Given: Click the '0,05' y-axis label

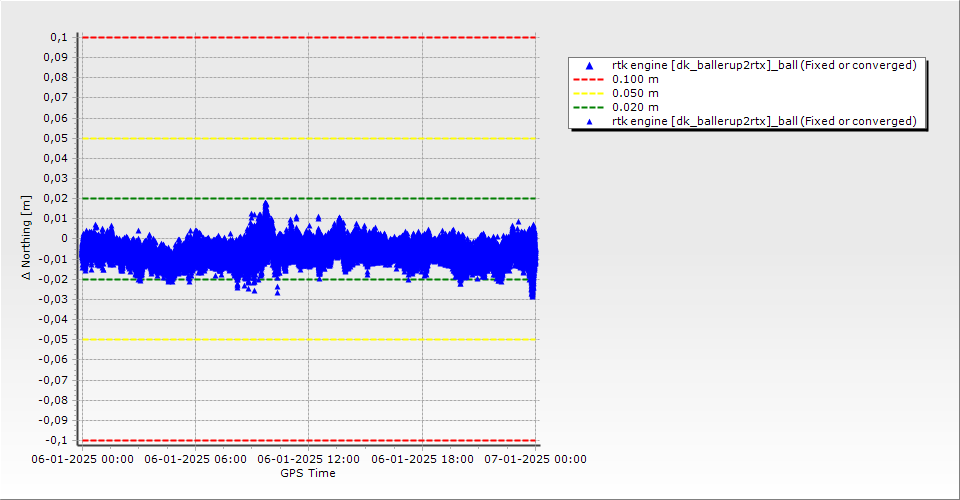Looking at the screenshot, I should 56,138.
